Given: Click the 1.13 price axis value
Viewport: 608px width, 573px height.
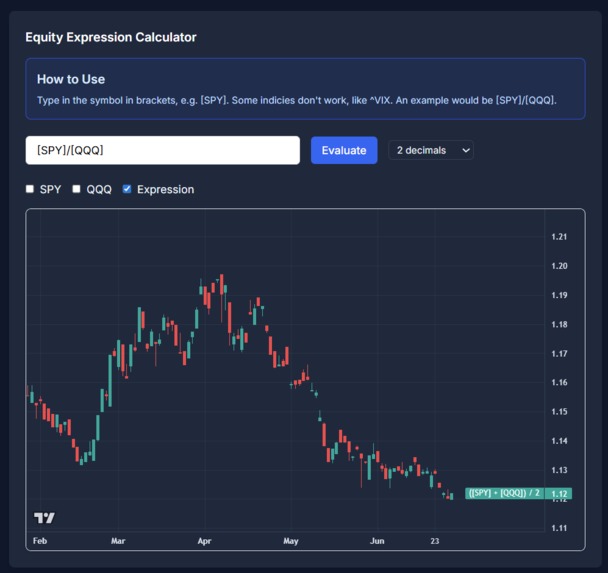Looking at the screenshot, I should tap(559, 470).
